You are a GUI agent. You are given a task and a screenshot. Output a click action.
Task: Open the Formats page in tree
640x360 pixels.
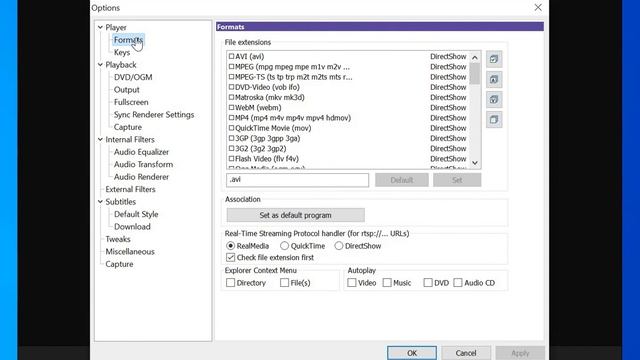click(x=128, y=40)
